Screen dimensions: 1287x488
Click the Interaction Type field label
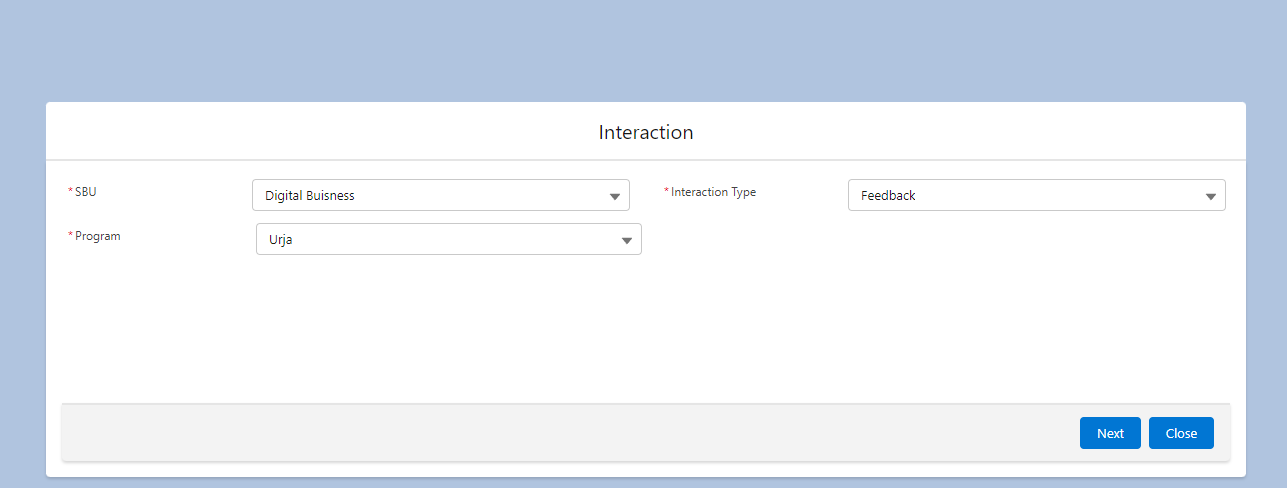(x=713, y=192)
